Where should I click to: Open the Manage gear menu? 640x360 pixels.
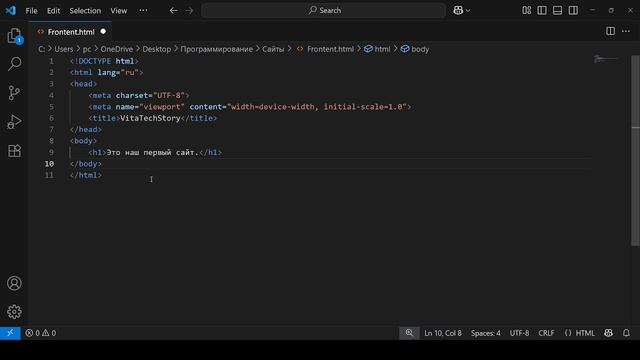click(14, 311)
